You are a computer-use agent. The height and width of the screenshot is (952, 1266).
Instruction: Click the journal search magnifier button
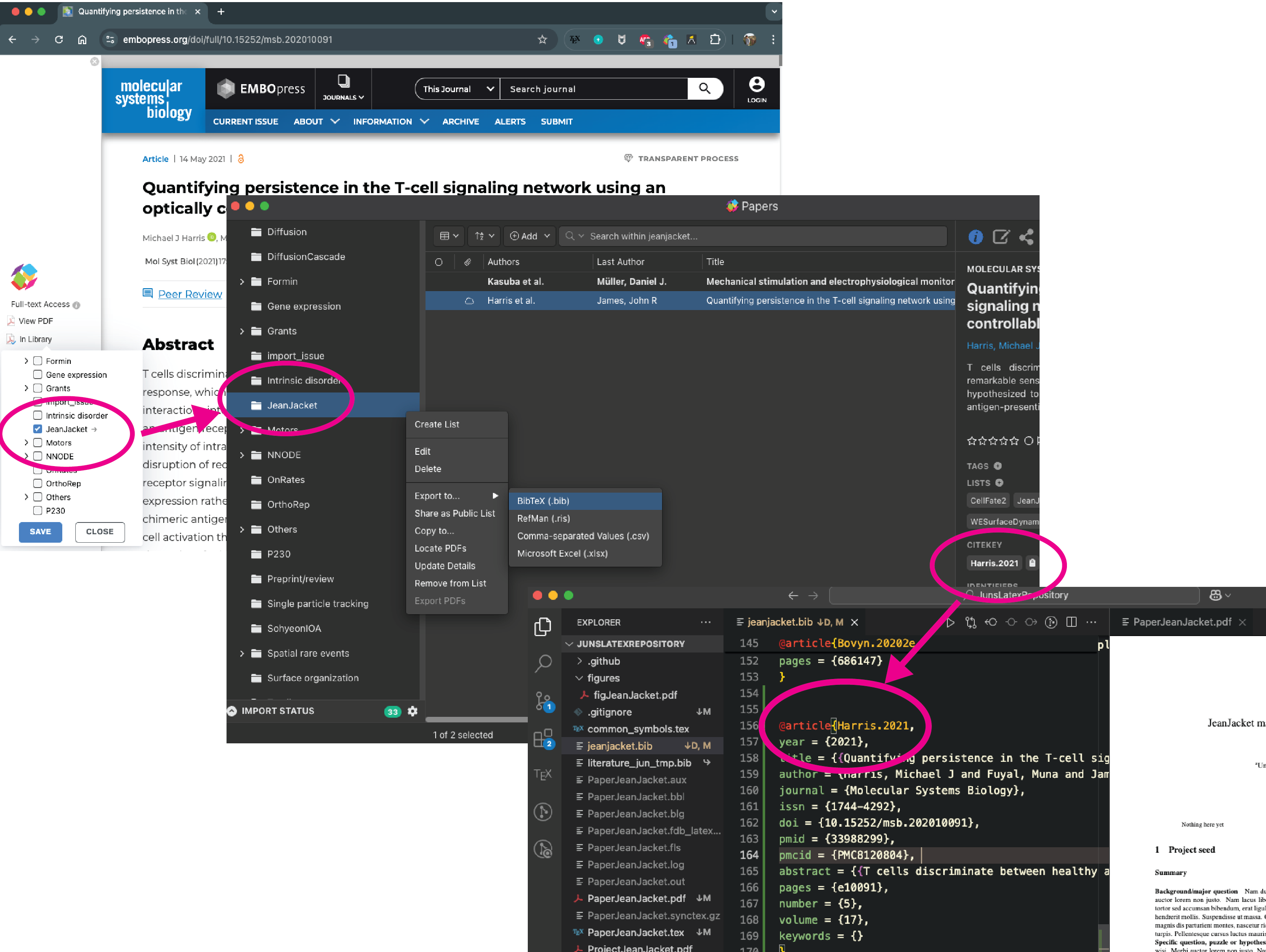(705, 89)
